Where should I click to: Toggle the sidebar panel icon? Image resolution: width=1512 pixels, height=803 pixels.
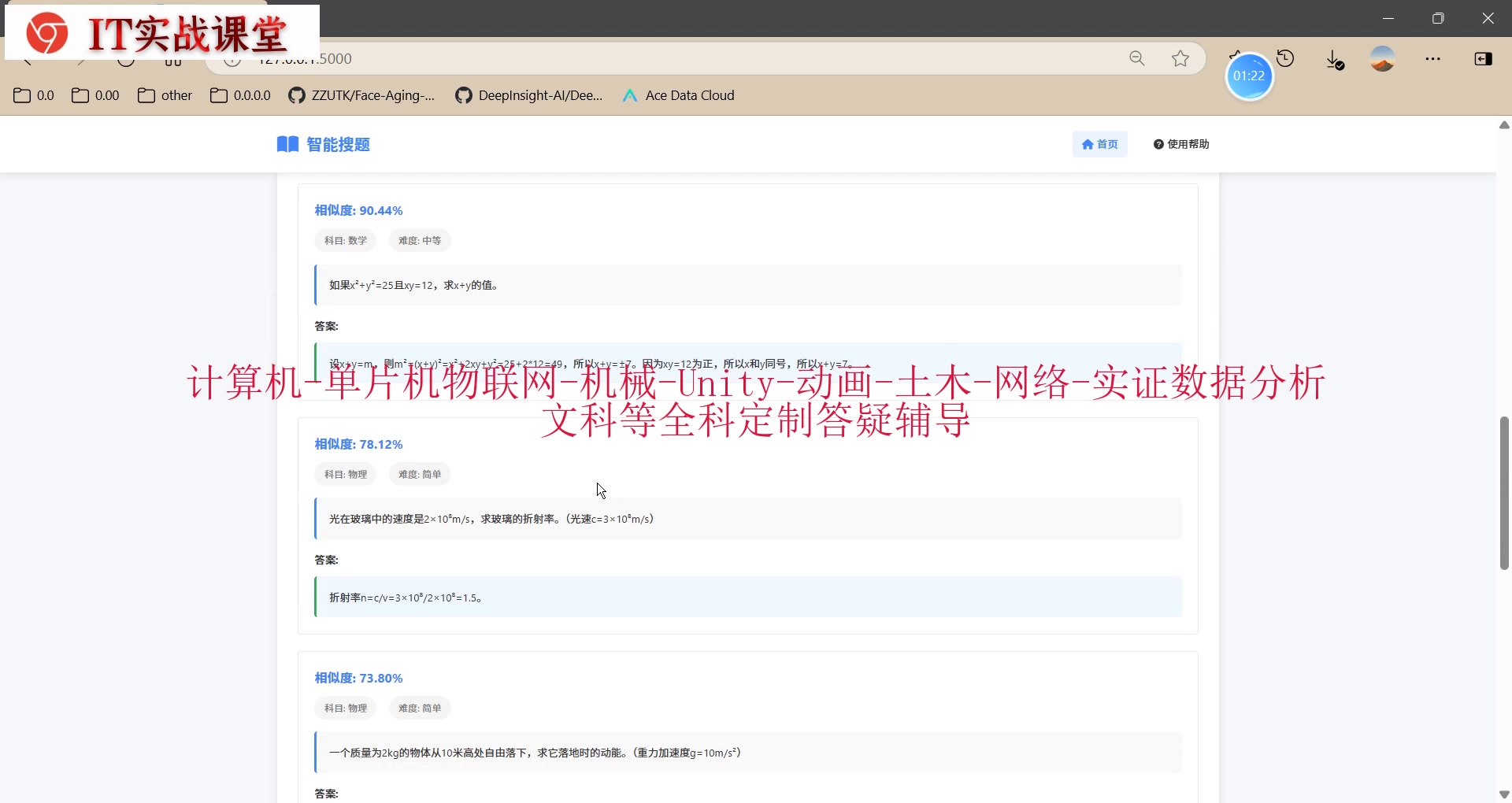[1483, 59]
